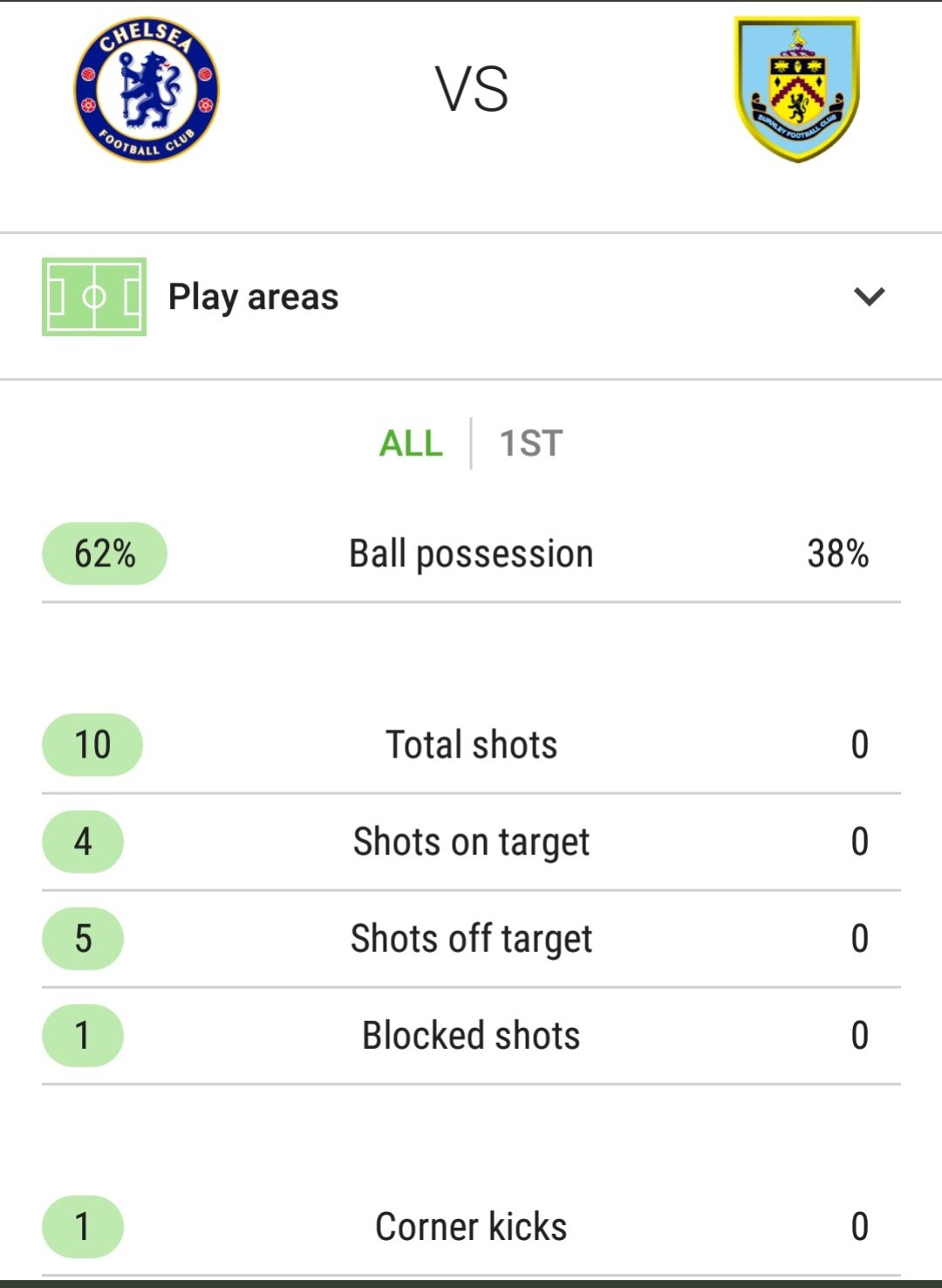The width and height of the screenshot is (942, 1288).
Task: Tap the Shots off target badge showing 5
Action: coord(83,938)
